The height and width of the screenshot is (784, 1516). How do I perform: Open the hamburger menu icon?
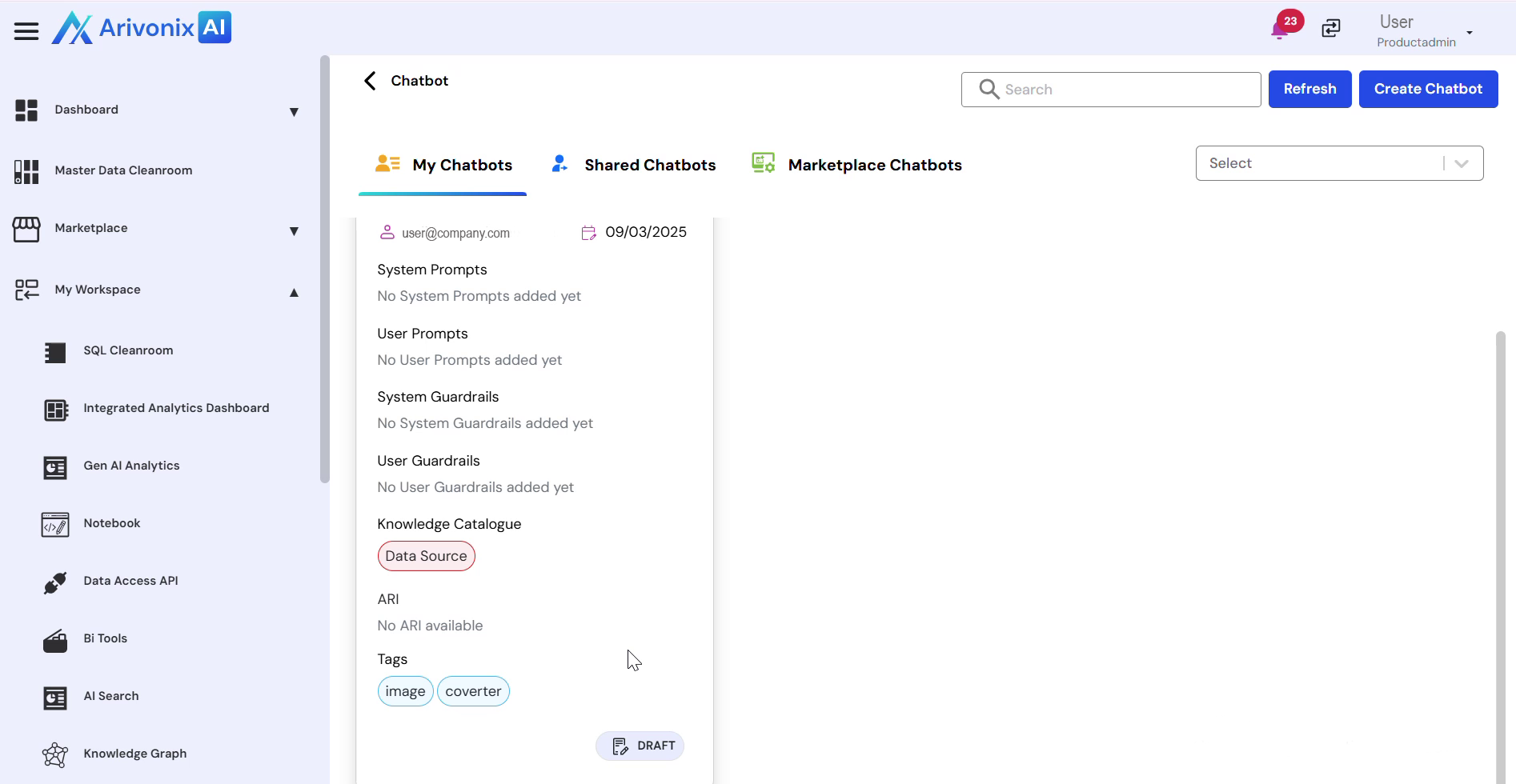click(x=26, y=31)
